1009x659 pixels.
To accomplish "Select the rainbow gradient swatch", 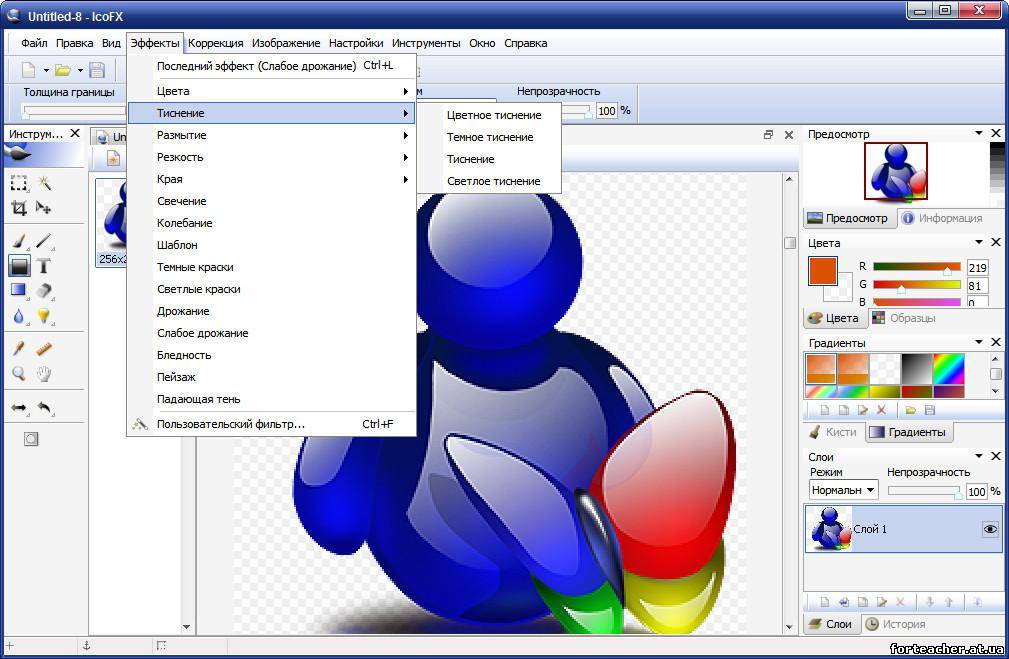I will coord(949,369).
